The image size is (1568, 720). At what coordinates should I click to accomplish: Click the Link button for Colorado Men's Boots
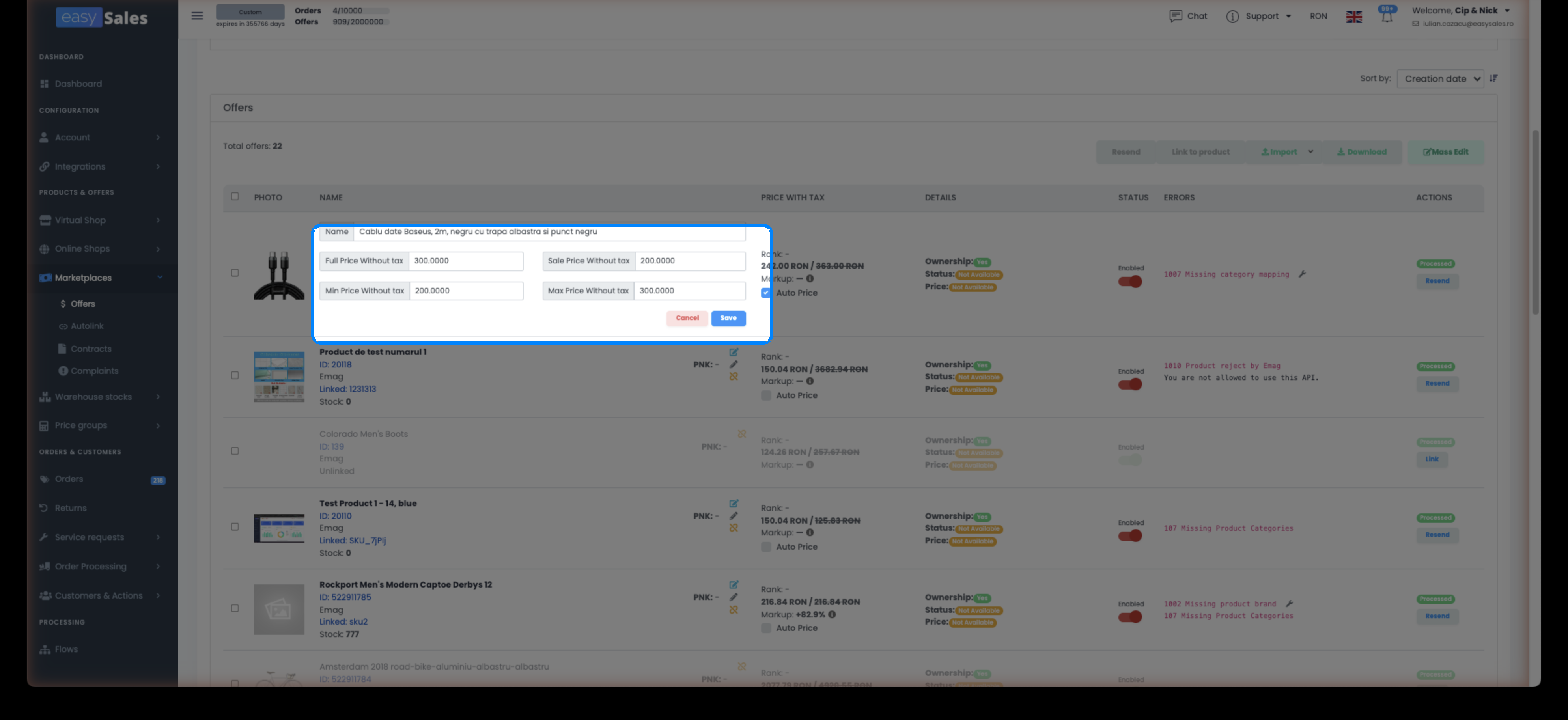[x=1432, y=459]
